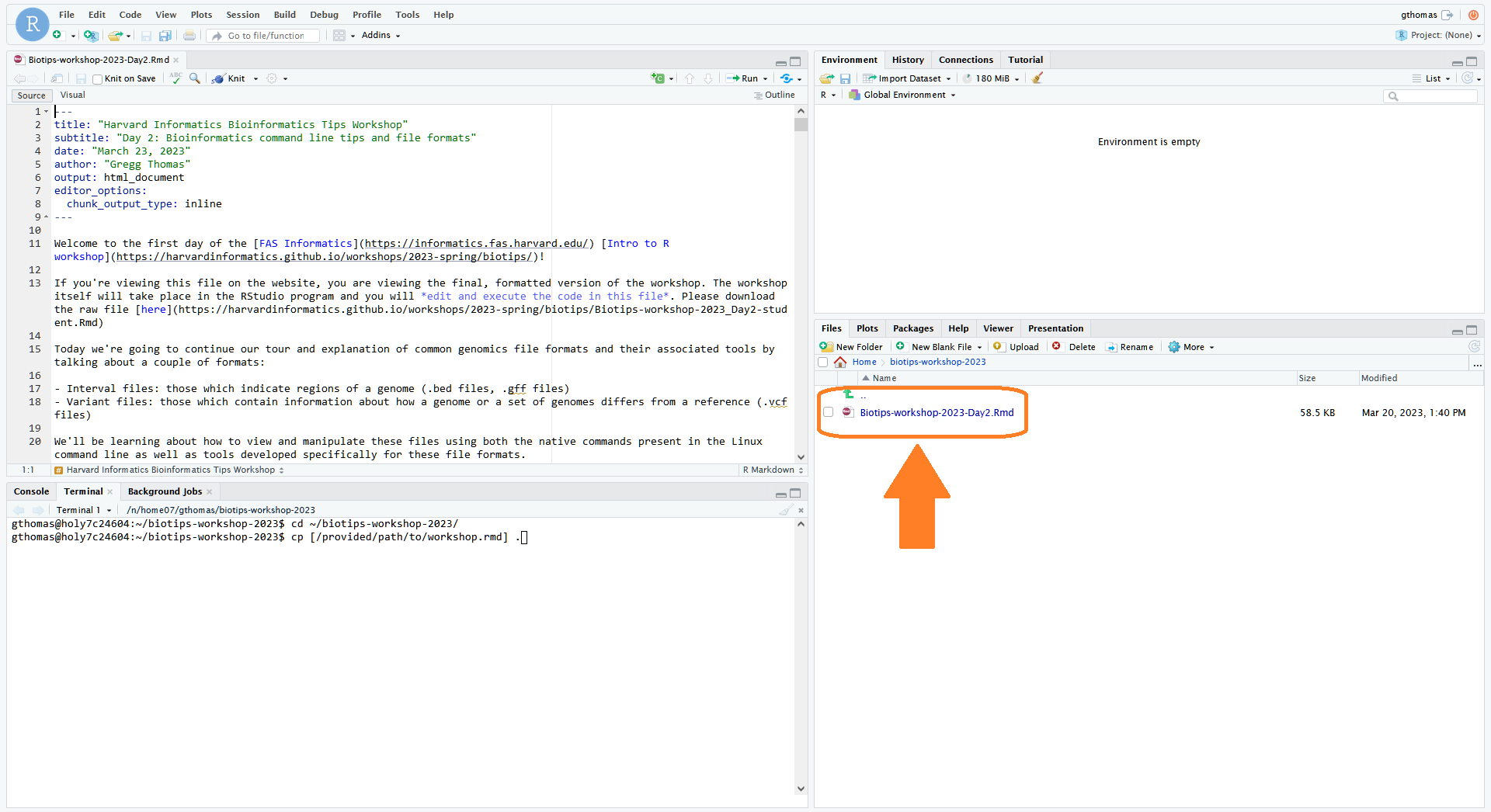Run the current line of code
This screenshot has height=812, width=1491.
pyautogui.click(x=745, y=78)
